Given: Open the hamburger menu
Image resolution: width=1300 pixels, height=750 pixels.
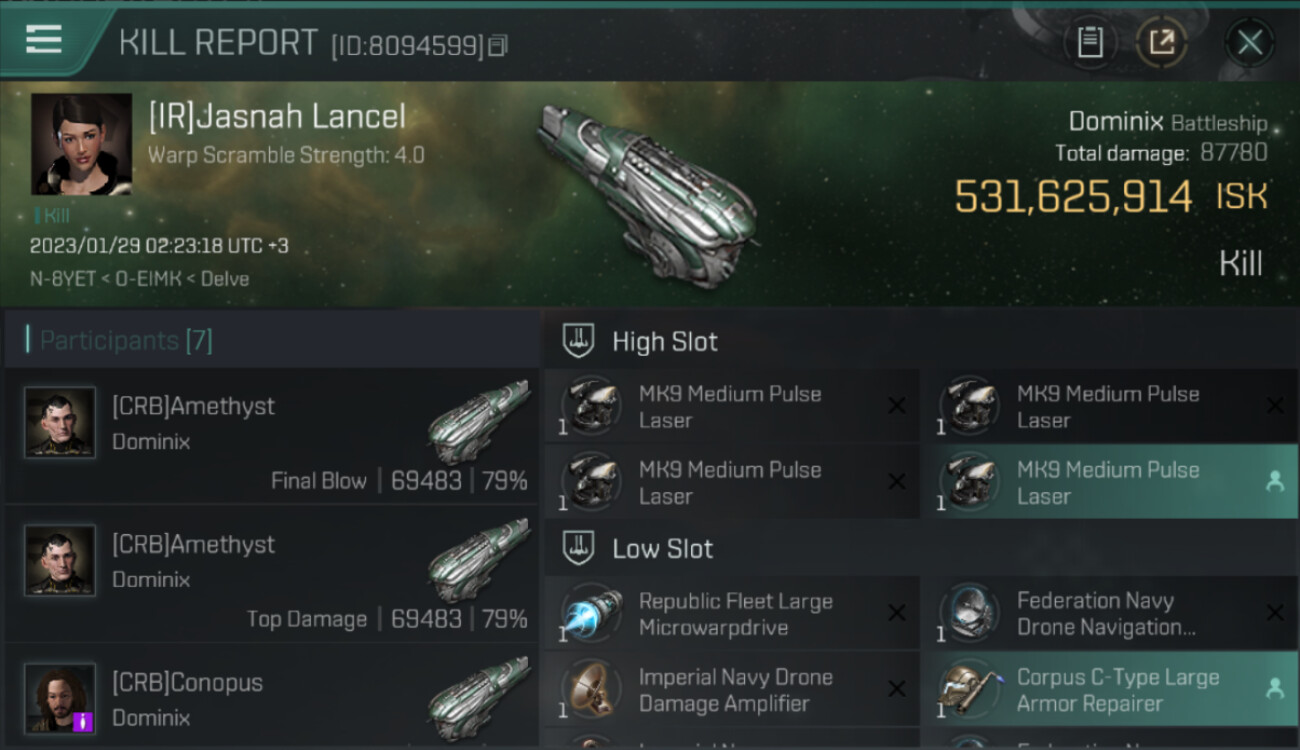Looking at the screenshot, I should click(44, 40).
